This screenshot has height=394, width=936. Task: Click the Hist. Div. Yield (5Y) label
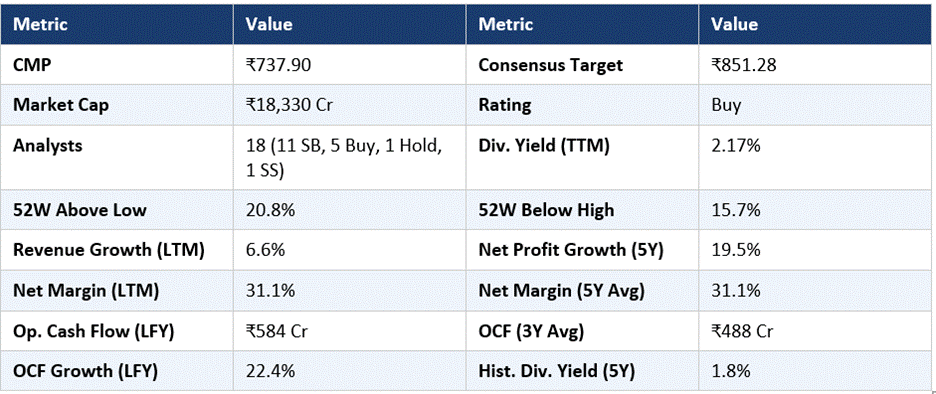coord(556,371)
